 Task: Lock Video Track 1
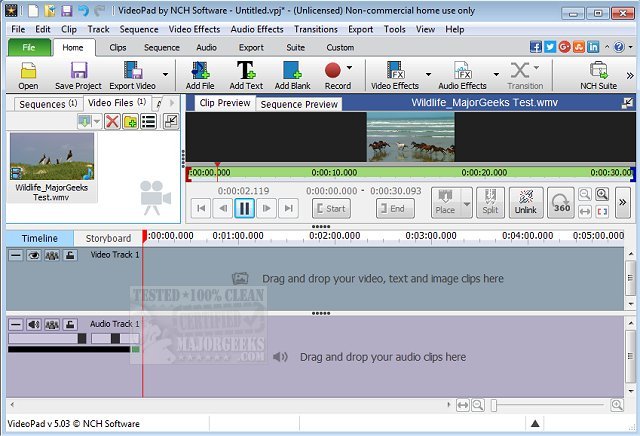(70, 256)
